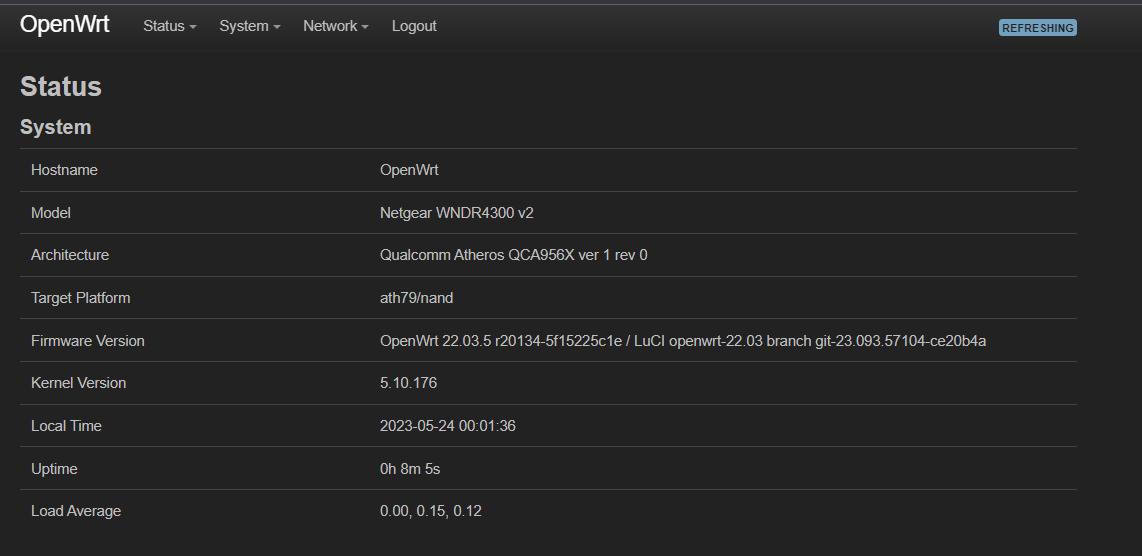
Task: Click the Logout link
Action: point(414,26)
